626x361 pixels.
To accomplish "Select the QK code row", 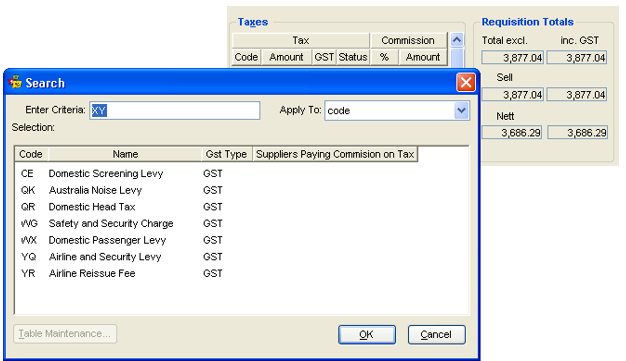I will click(x=28, y=190).
